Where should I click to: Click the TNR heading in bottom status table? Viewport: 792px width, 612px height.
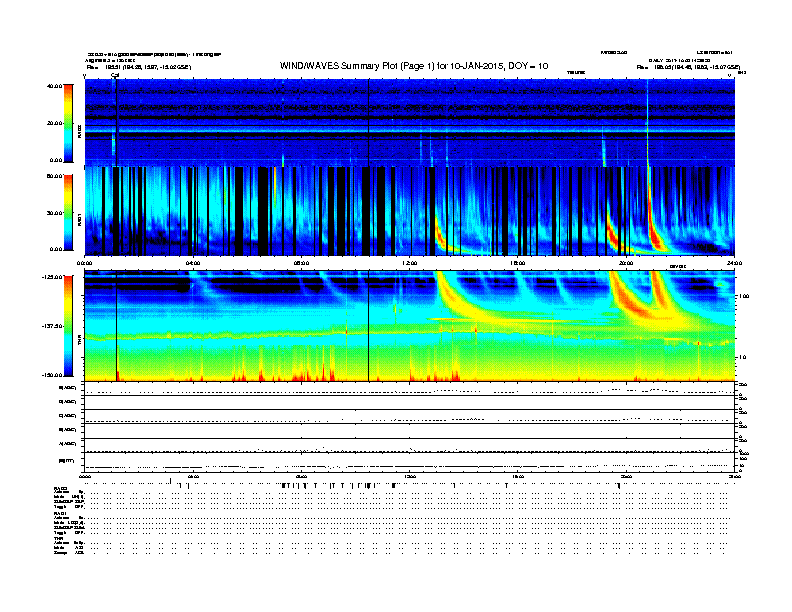pyautogui.click(x=58, y=538)
